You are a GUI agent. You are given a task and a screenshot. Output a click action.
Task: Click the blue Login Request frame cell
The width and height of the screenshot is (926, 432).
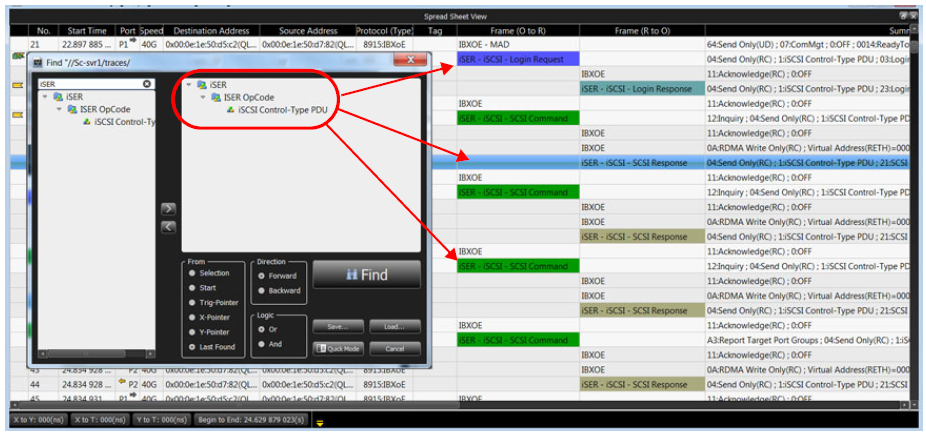[518, 59]
